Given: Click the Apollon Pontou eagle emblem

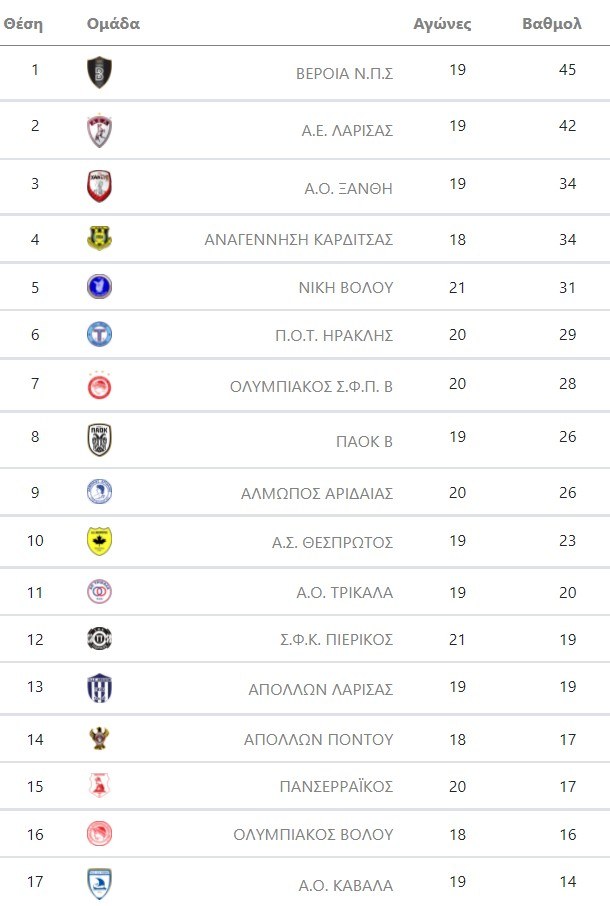Looking at the screenshot, I should 99,739.
